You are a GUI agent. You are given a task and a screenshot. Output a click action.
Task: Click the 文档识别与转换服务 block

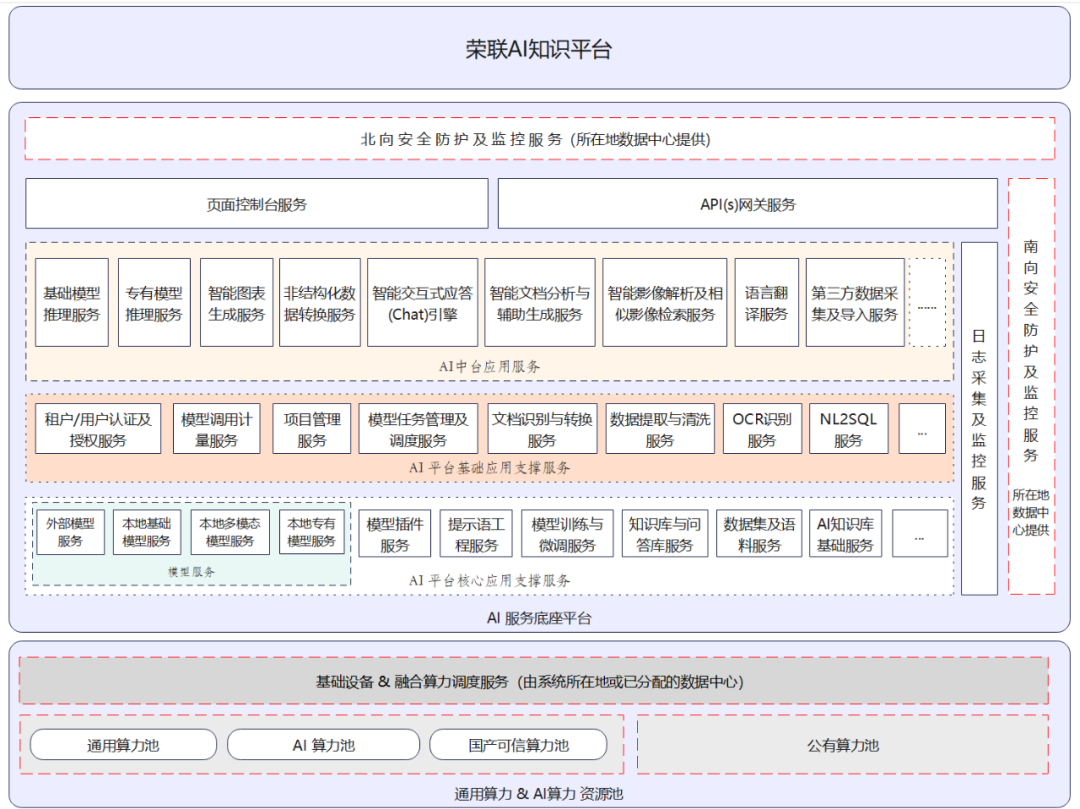542,428
